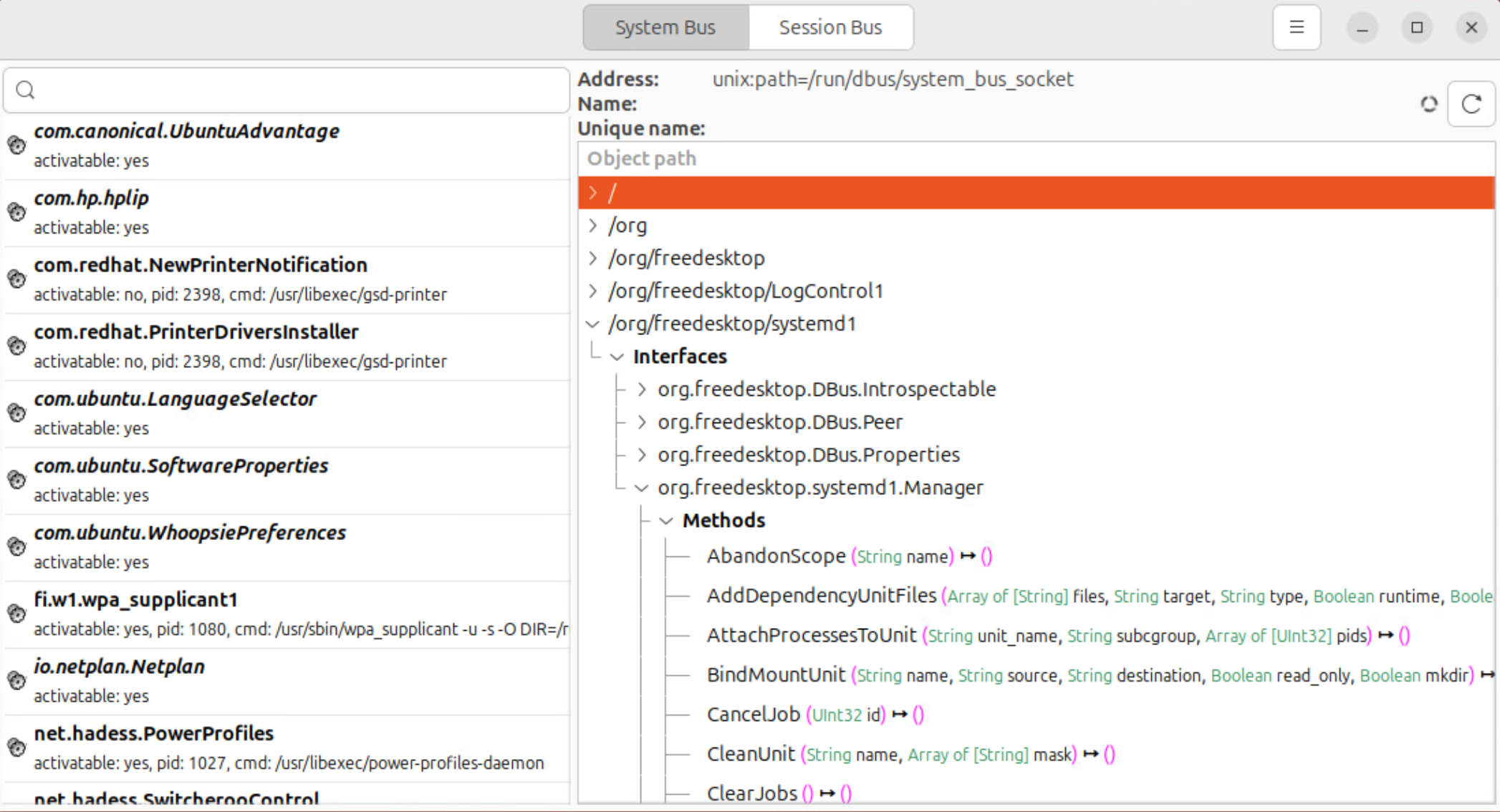This screenshot has width=1500, height=812.
Task: Select the CancelJob method
Action: [815, 715]
